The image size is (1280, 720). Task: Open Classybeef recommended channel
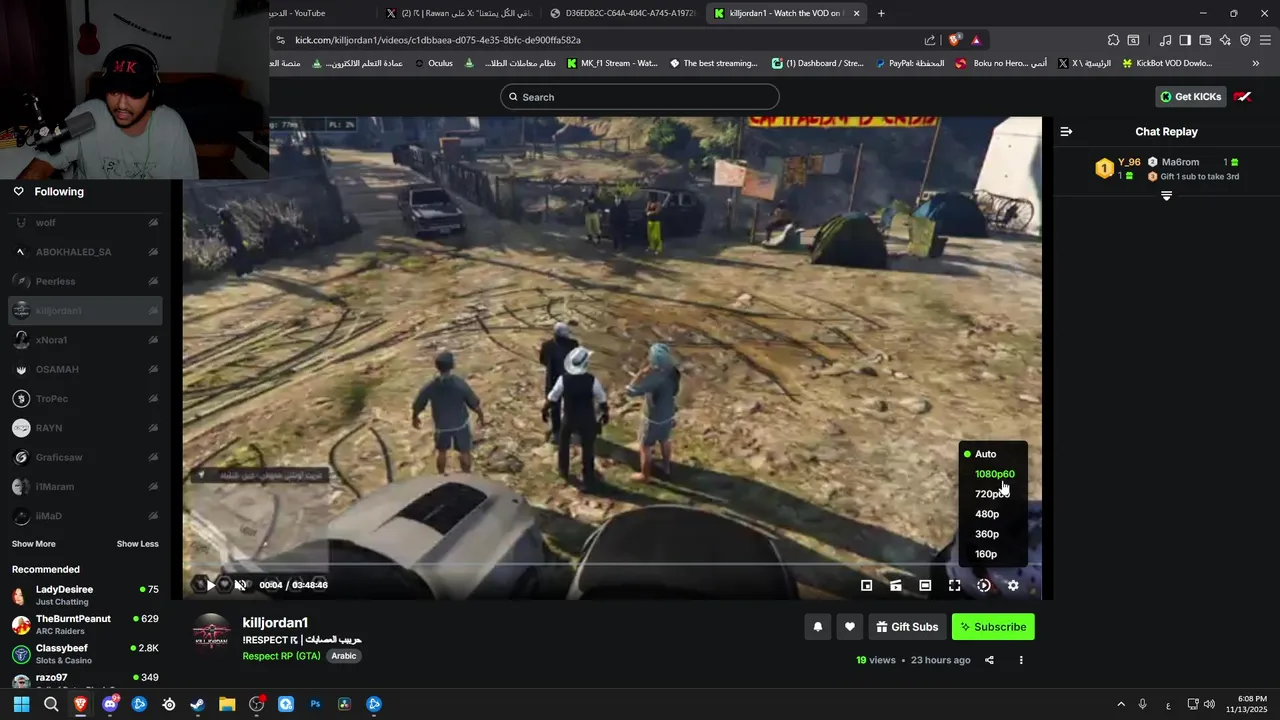pyautogui.click(x=85, y=654)
